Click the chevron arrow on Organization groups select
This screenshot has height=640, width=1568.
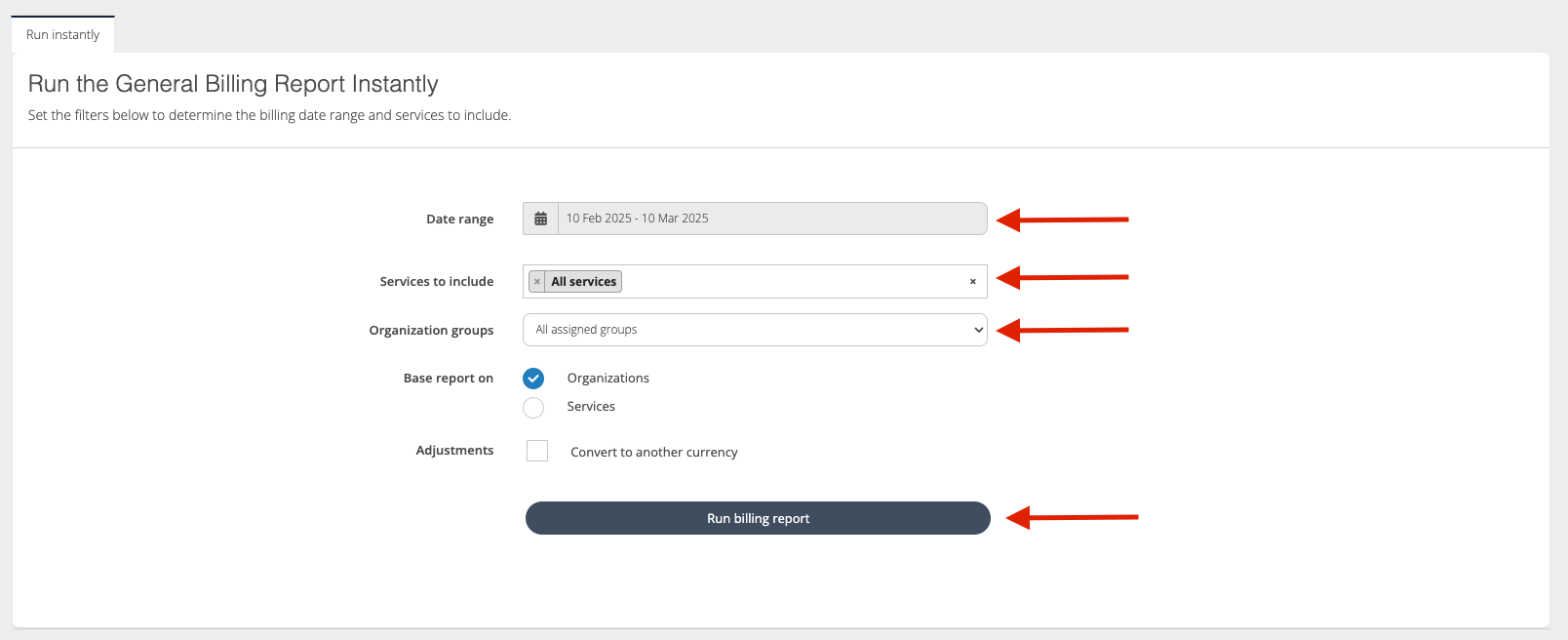[x=978, y=330]
